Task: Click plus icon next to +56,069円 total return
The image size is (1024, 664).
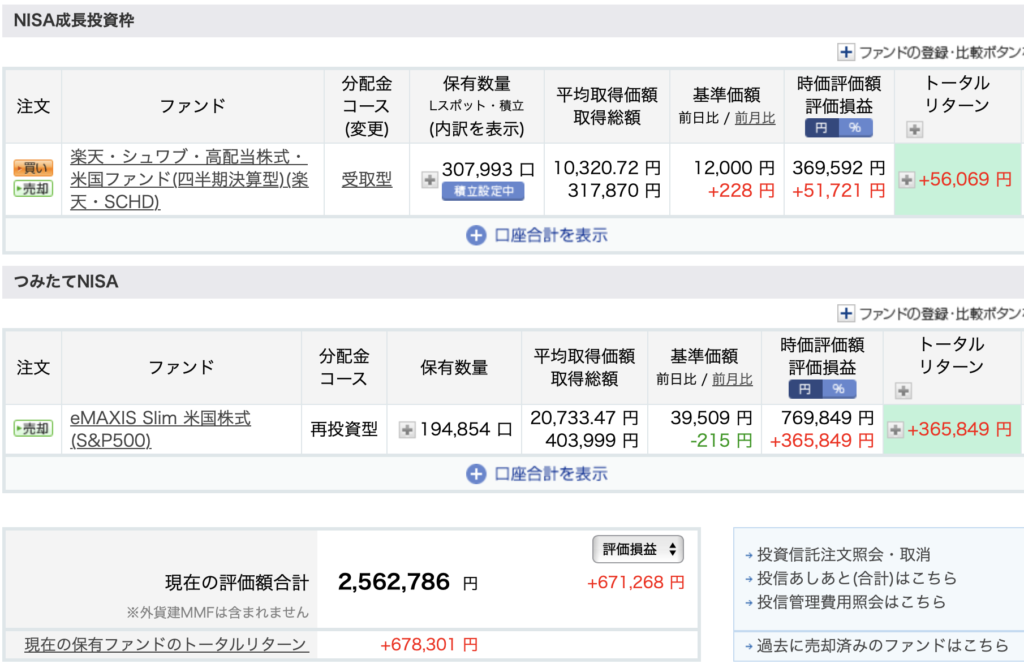Action: [x=906, y=180]
